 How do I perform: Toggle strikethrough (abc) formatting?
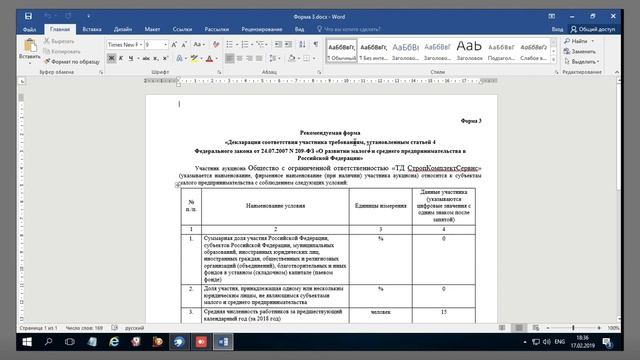tap(146, 59)
